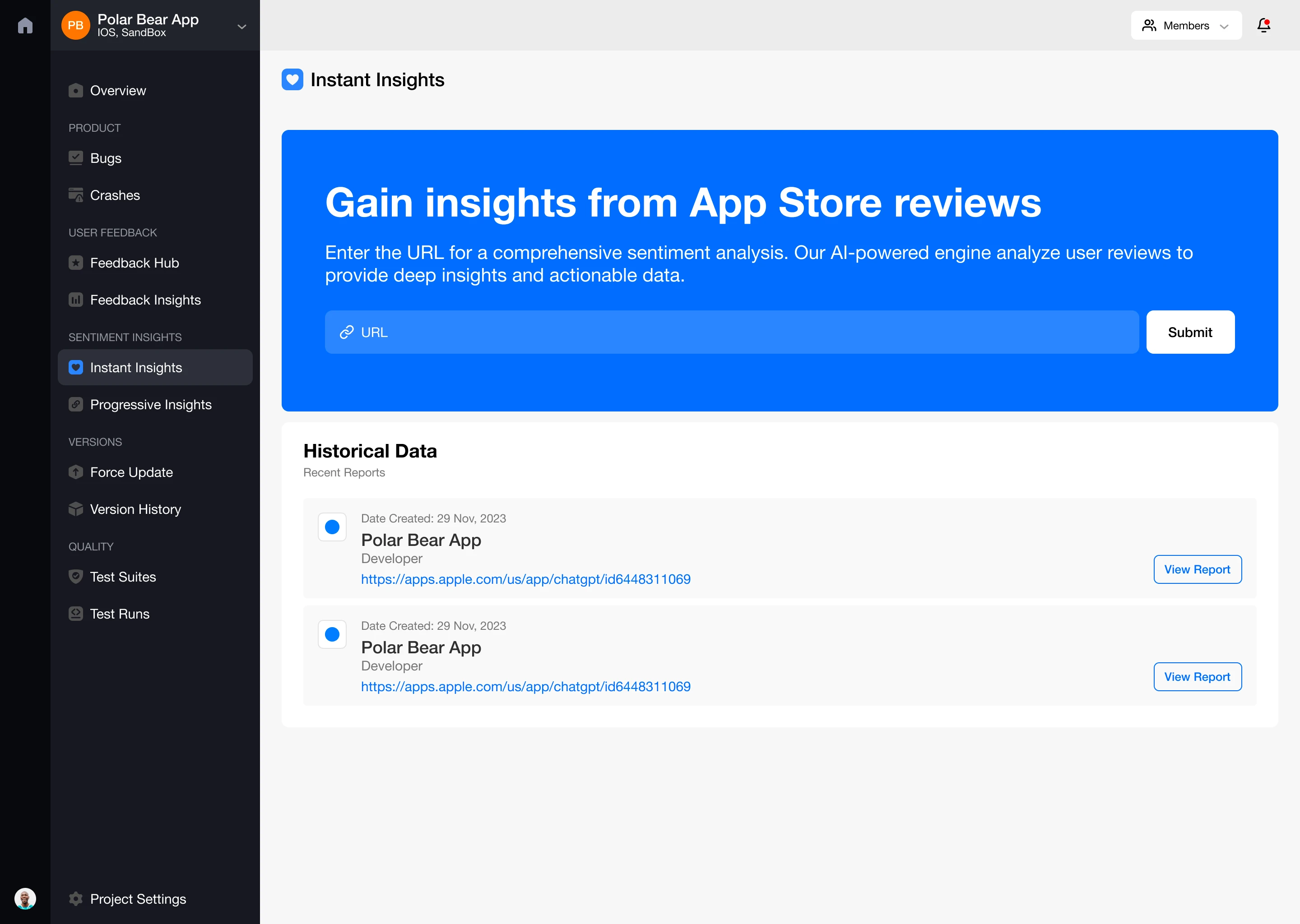Click the Force Update arrow icon
Screen dimensions: 1300x924
coord(76,472)
